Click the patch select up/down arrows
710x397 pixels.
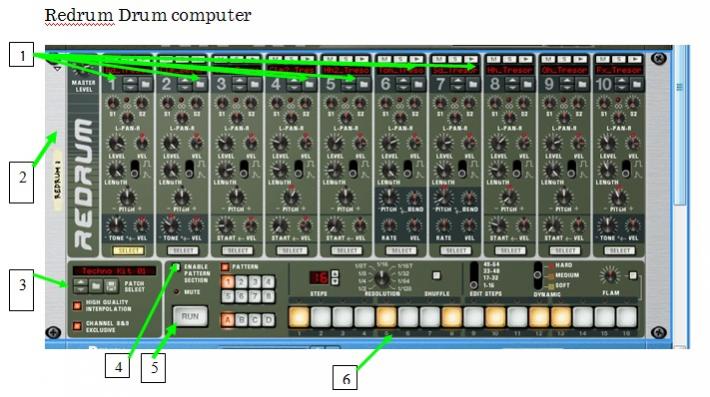pos(81,286)
